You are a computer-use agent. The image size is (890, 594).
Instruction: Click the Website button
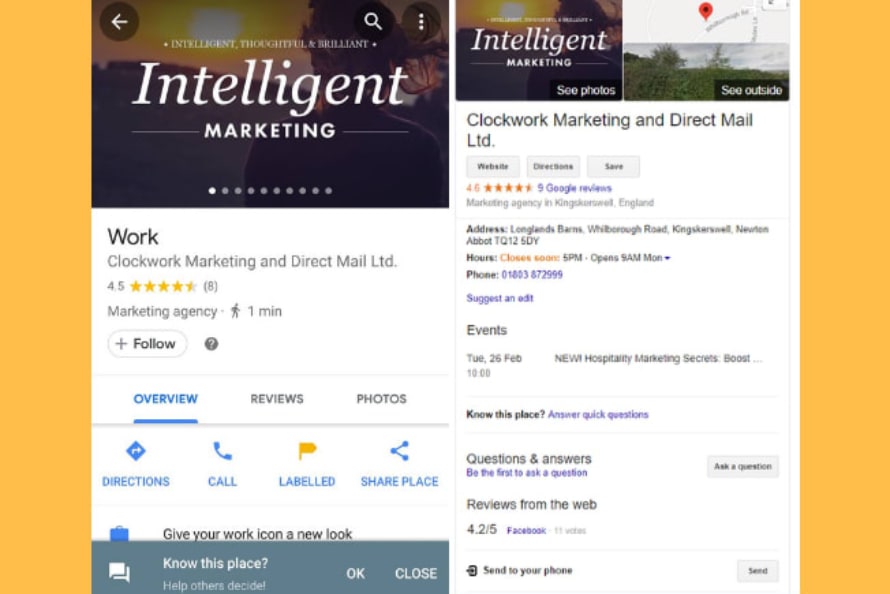coord(492,167)
